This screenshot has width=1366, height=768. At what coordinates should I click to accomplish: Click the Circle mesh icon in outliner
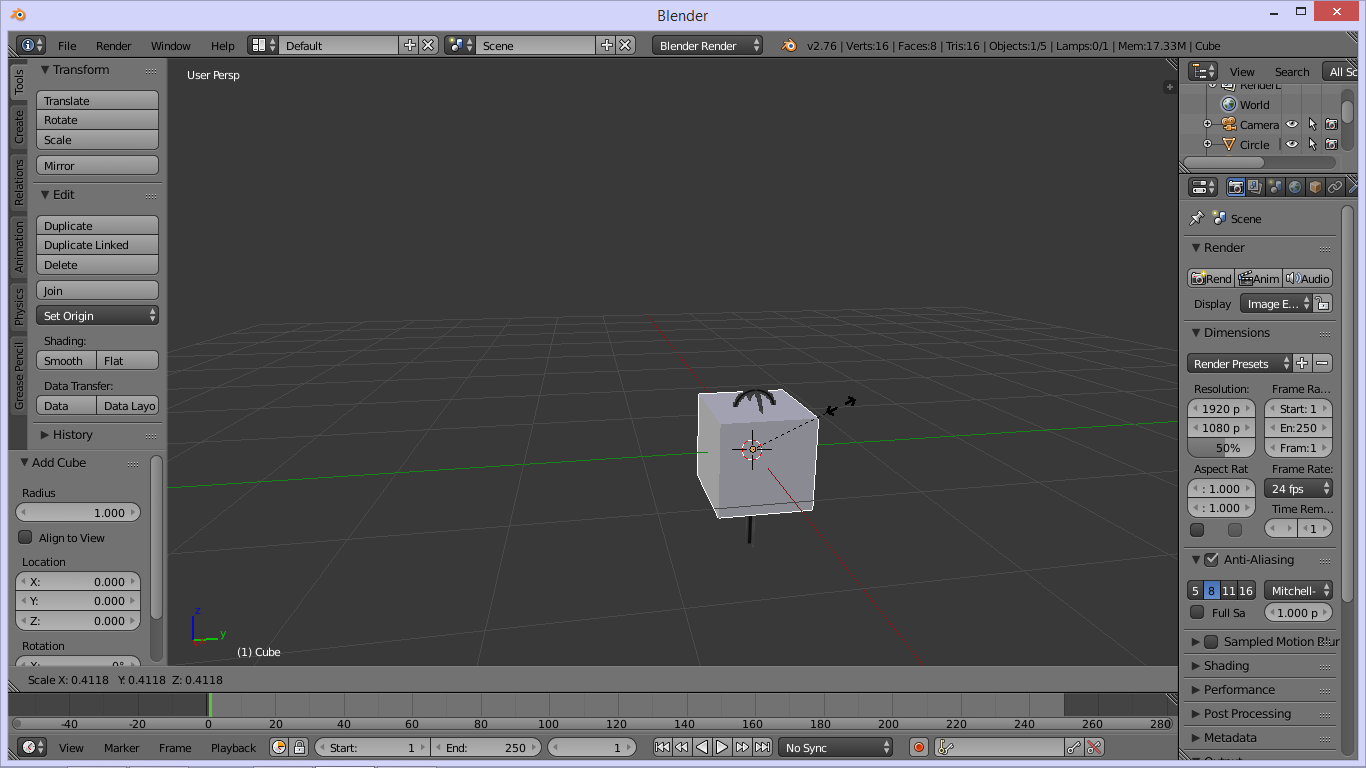1229,144
